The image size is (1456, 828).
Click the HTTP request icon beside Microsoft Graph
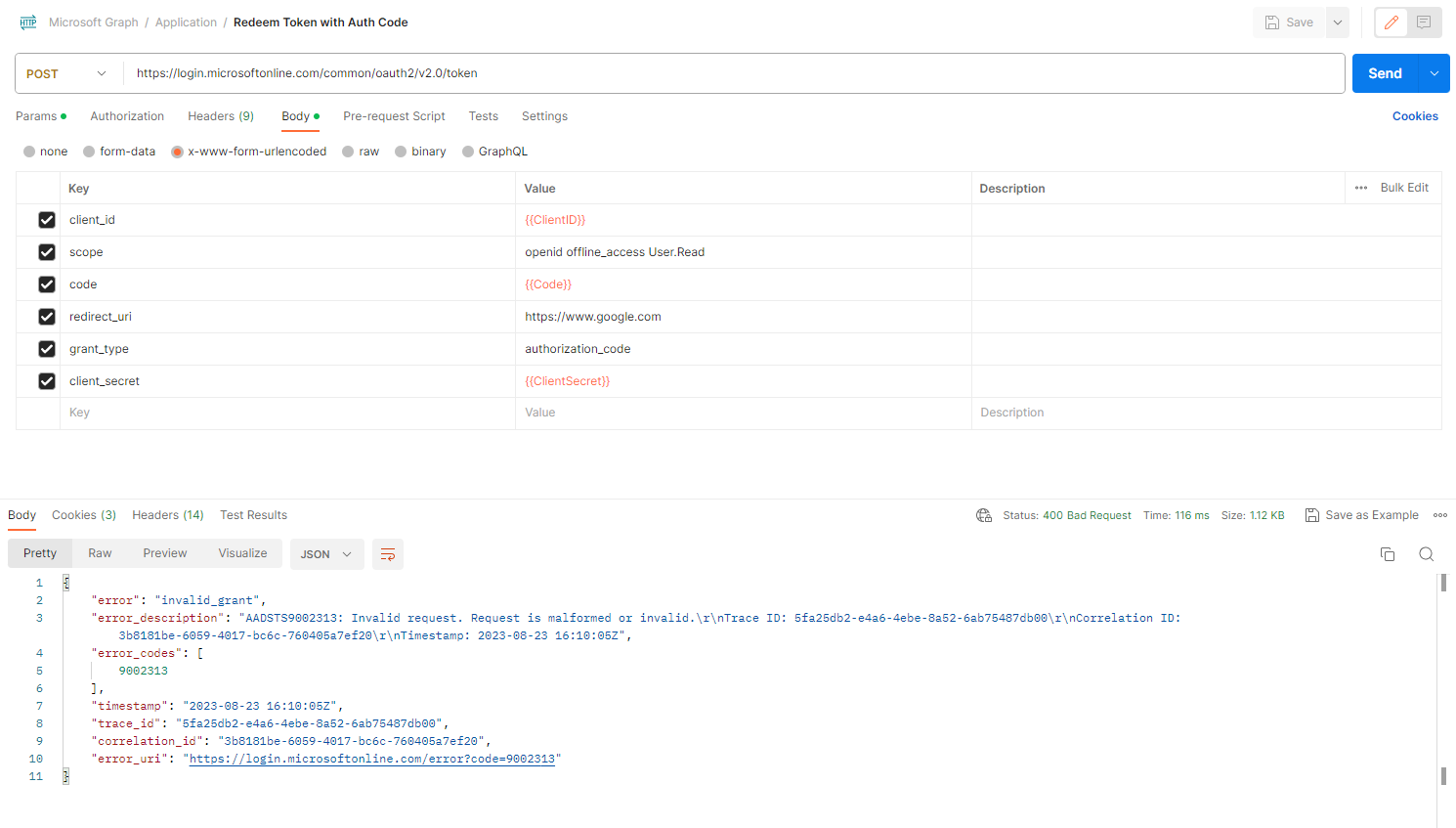[28, 22]
